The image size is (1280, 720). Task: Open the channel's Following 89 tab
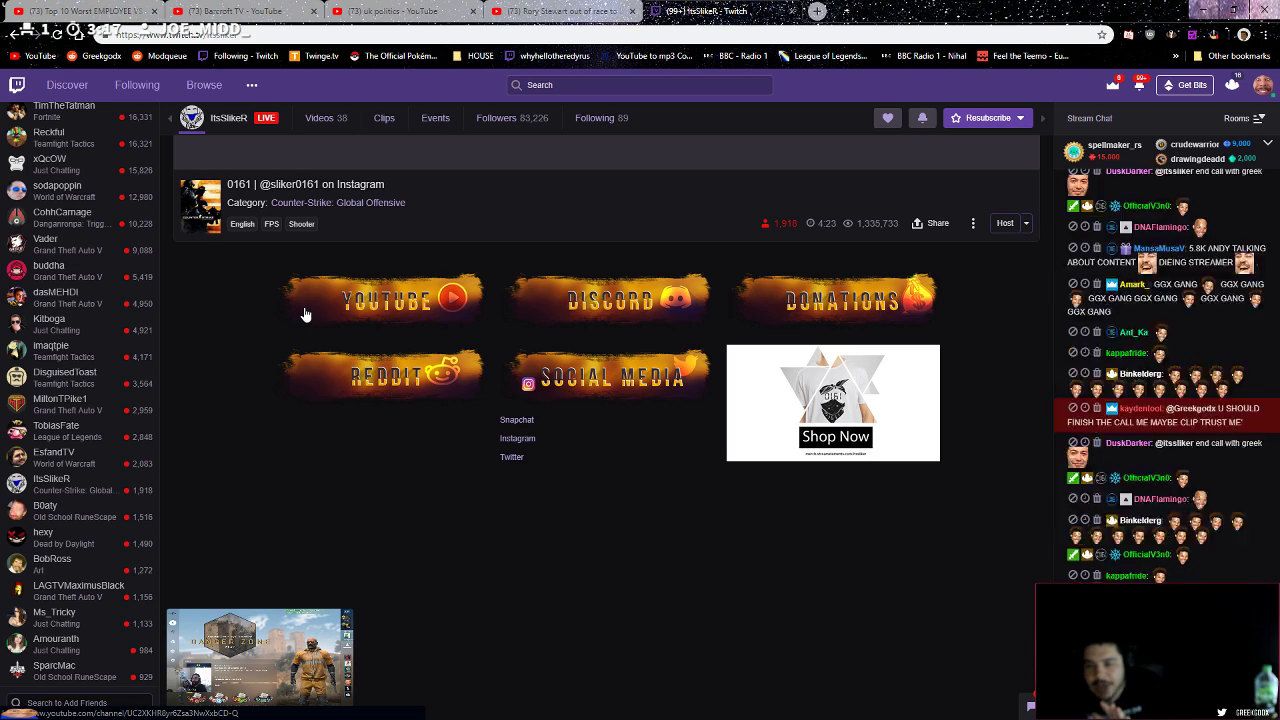601,118
